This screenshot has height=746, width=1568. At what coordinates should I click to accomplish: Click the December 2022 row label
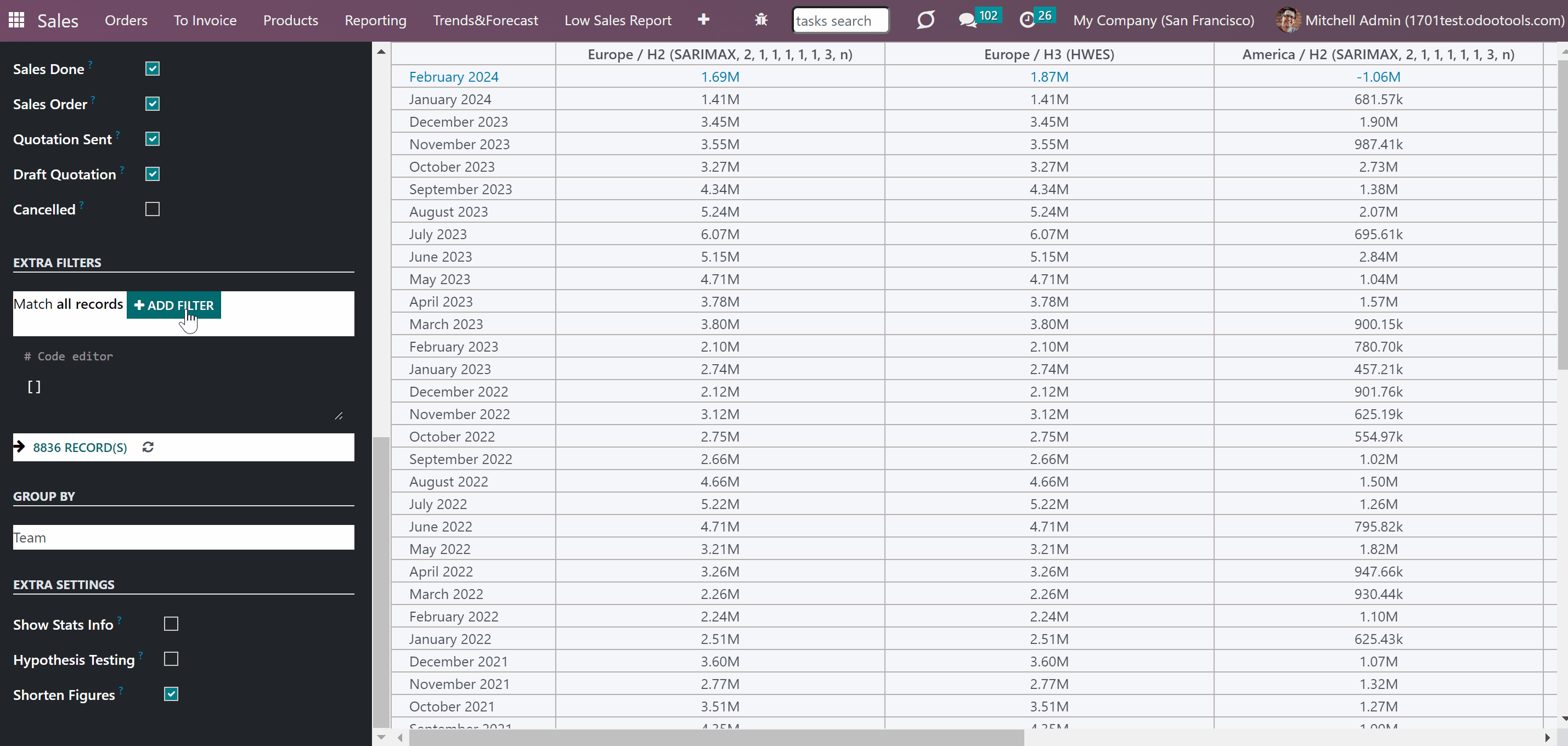tap(458, 391)
